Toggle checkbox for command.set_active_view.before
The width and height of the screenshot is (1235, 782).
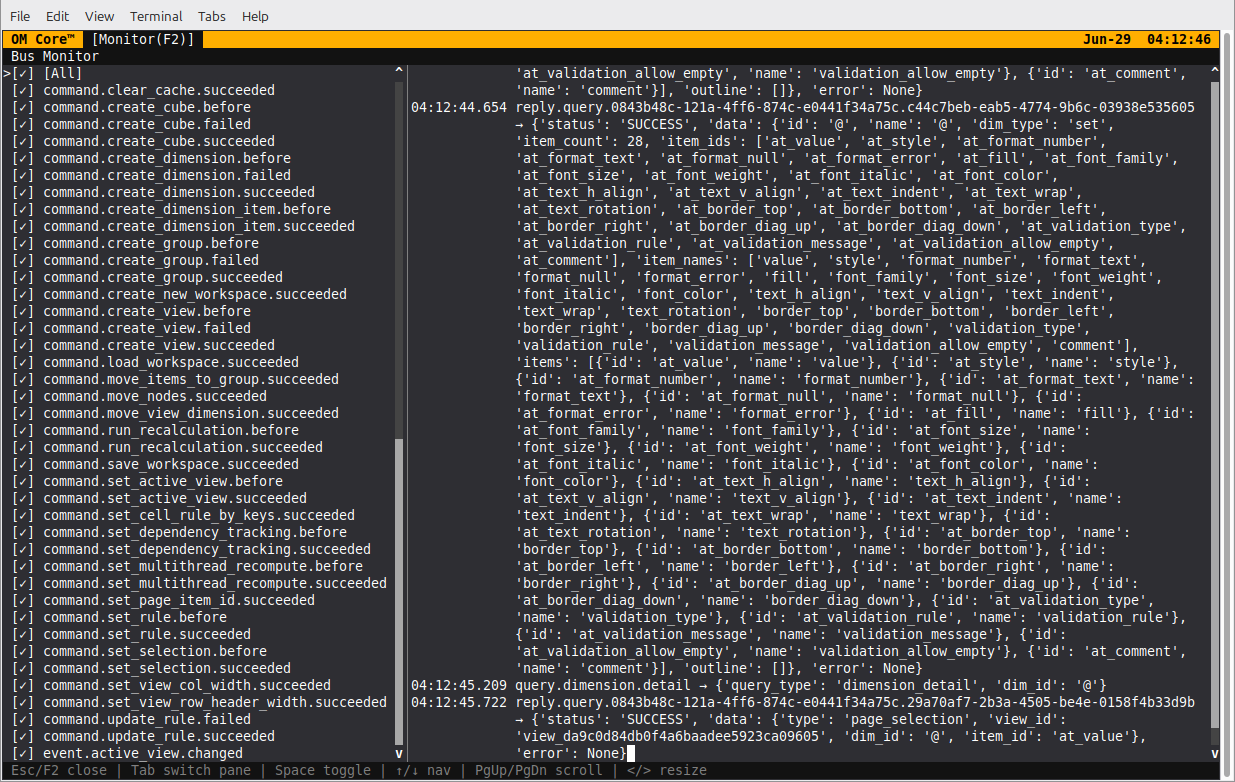point(23,481)
